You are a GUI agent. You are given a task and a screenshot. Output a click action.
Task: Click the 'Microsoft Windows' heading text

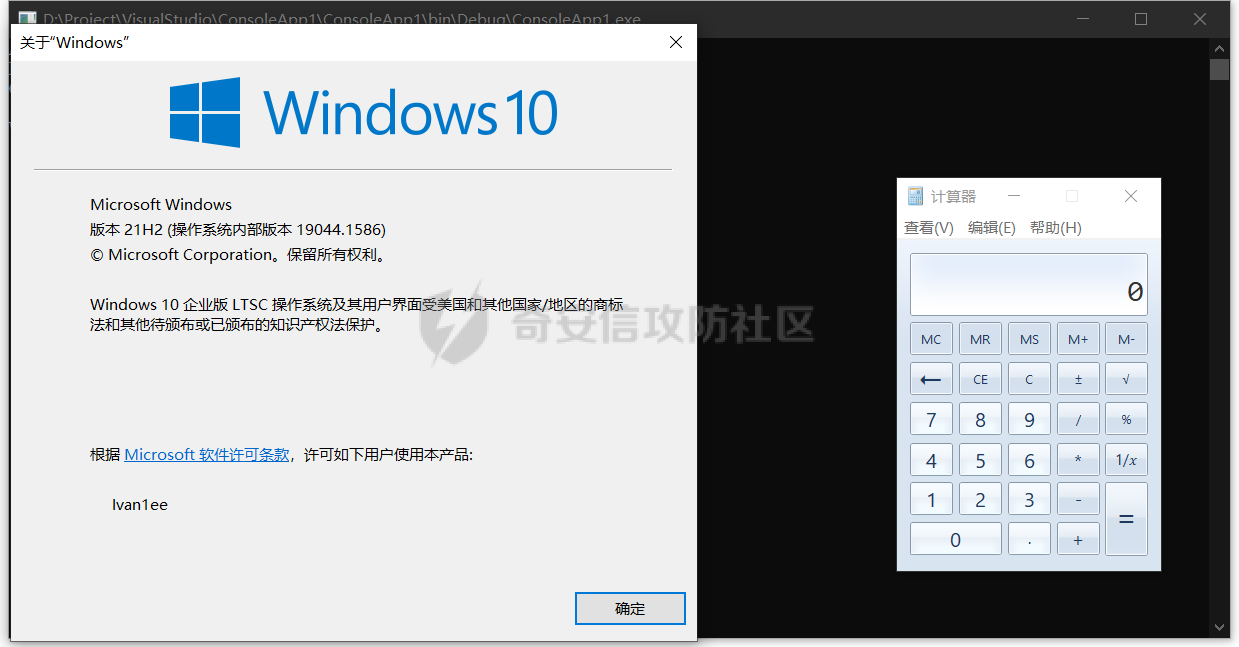[161, 204]
